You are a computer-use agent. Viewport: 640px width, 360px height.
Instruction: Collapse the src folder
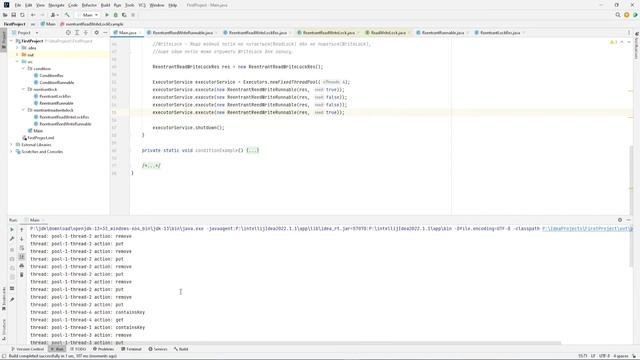tap(17, 62)
